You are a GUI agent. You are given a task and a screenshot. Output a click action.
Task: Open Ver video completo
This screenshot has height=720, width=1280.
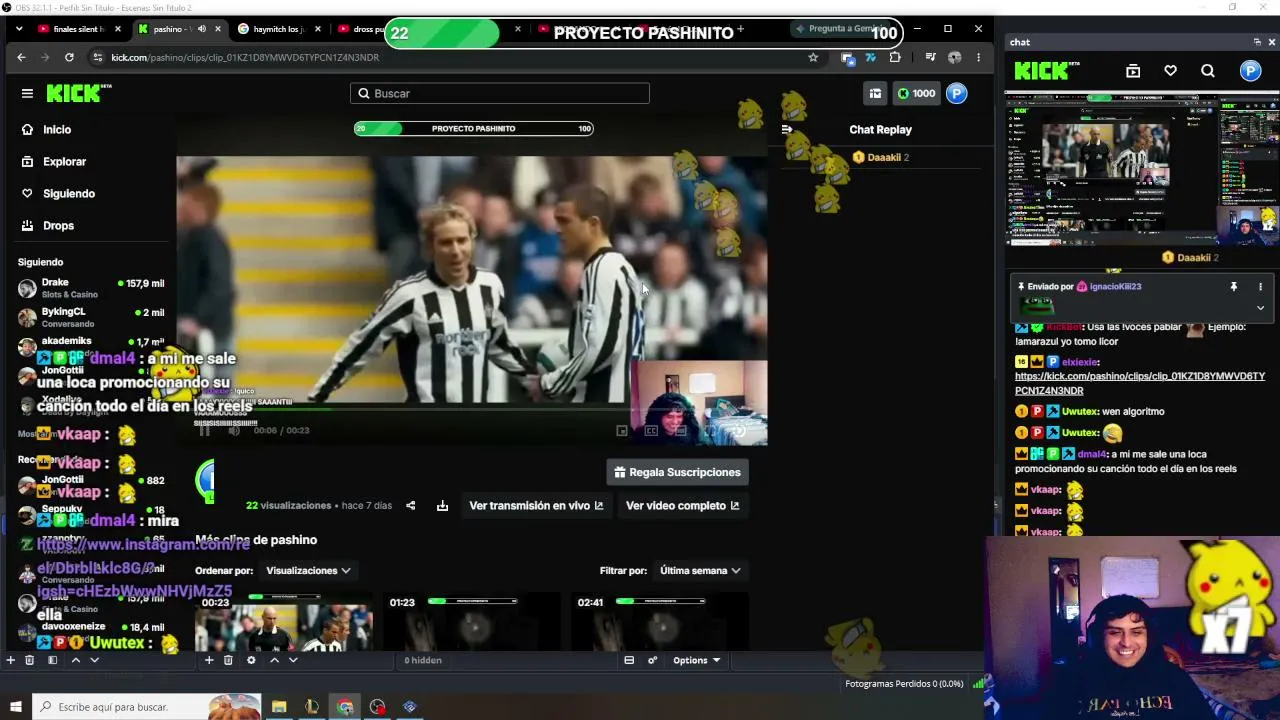(682, 505)
